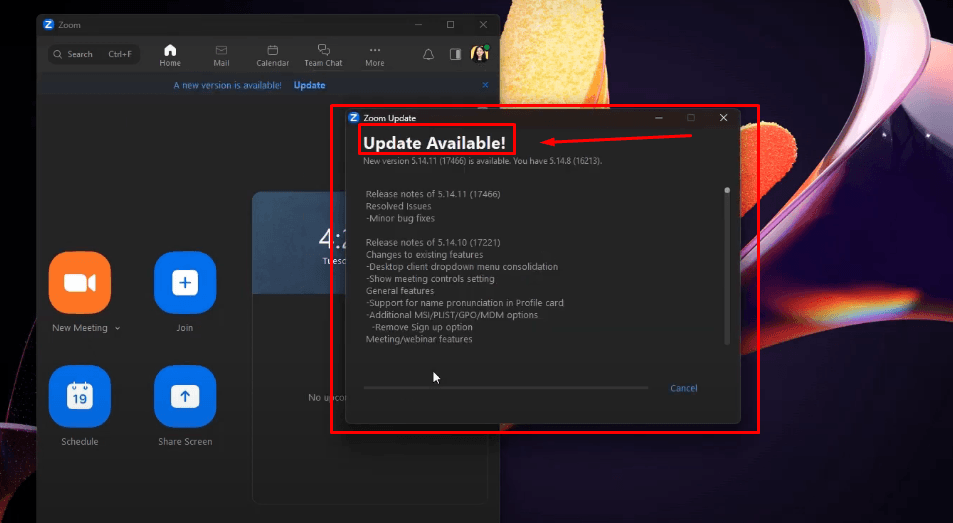Click "-Show meeting controls setting" line
This screenshot has height=523, width=953.
(x=430, y=279)
